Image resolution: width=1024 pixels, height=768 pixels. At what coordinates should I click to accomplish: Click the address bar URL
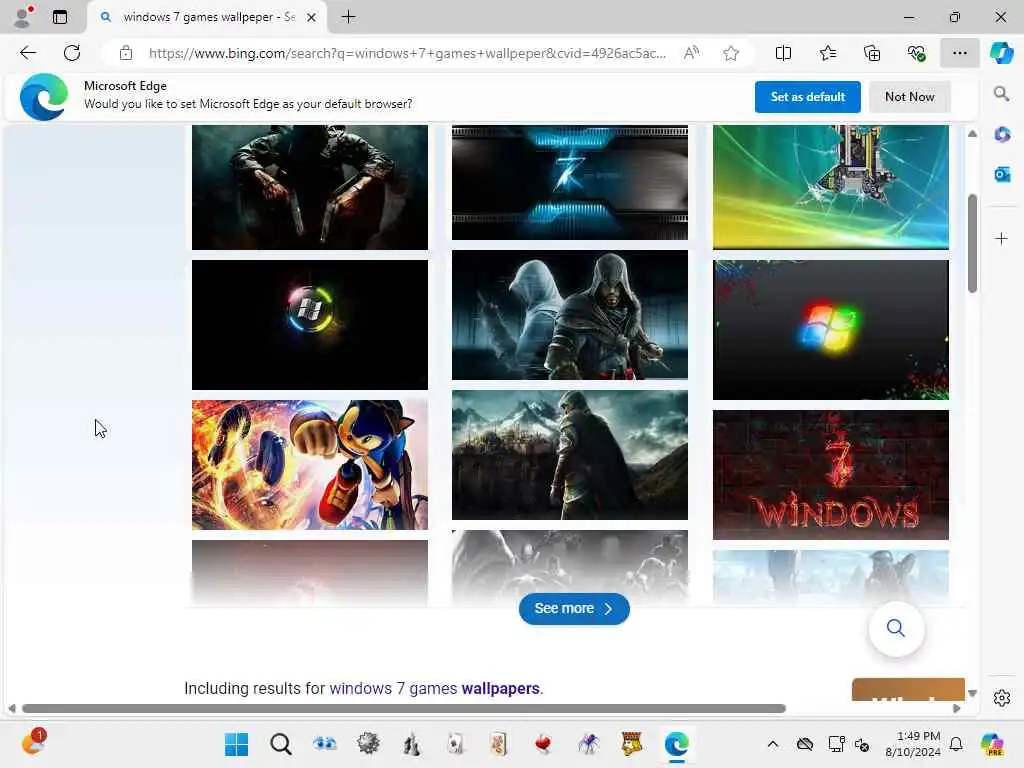click(408, 53)
